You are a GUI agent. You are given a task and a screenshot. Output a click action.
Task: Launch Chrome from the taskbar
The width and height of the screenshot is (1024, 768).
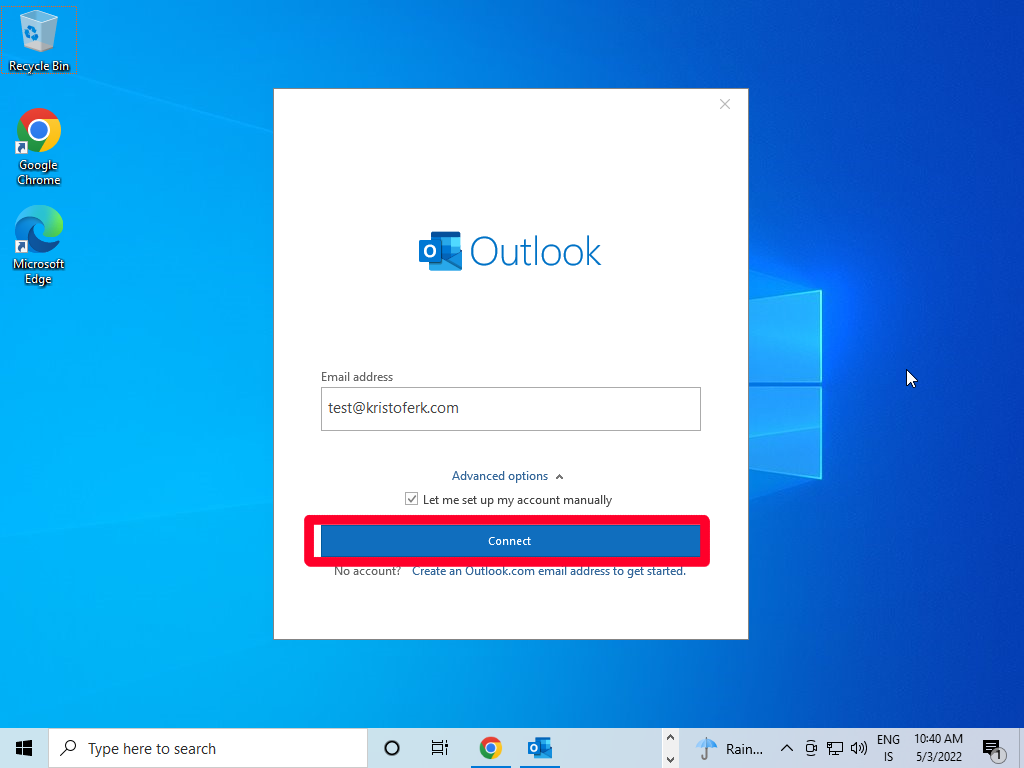click(x=490, y=748)
